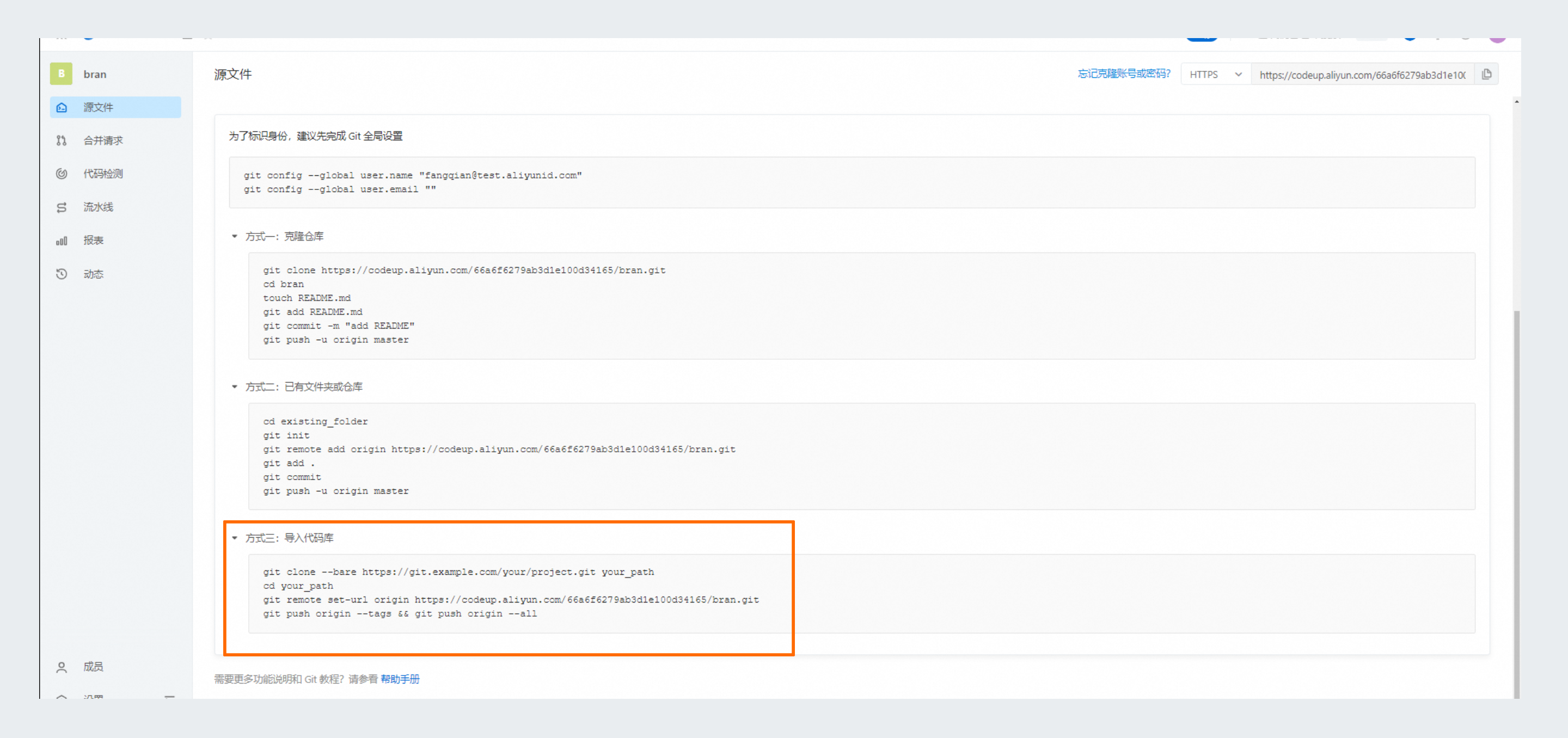Open the HTTPS protocol dropdown

click(x=1216, y=74)
